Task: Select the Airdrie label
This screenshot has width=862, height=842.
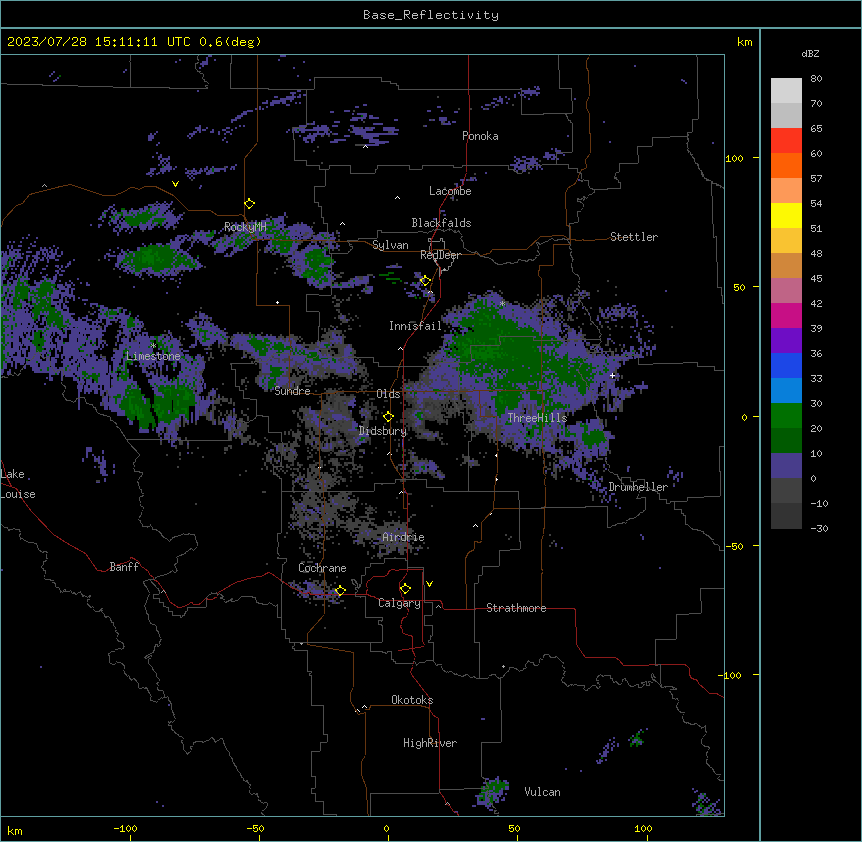Action: coord(404,537)
